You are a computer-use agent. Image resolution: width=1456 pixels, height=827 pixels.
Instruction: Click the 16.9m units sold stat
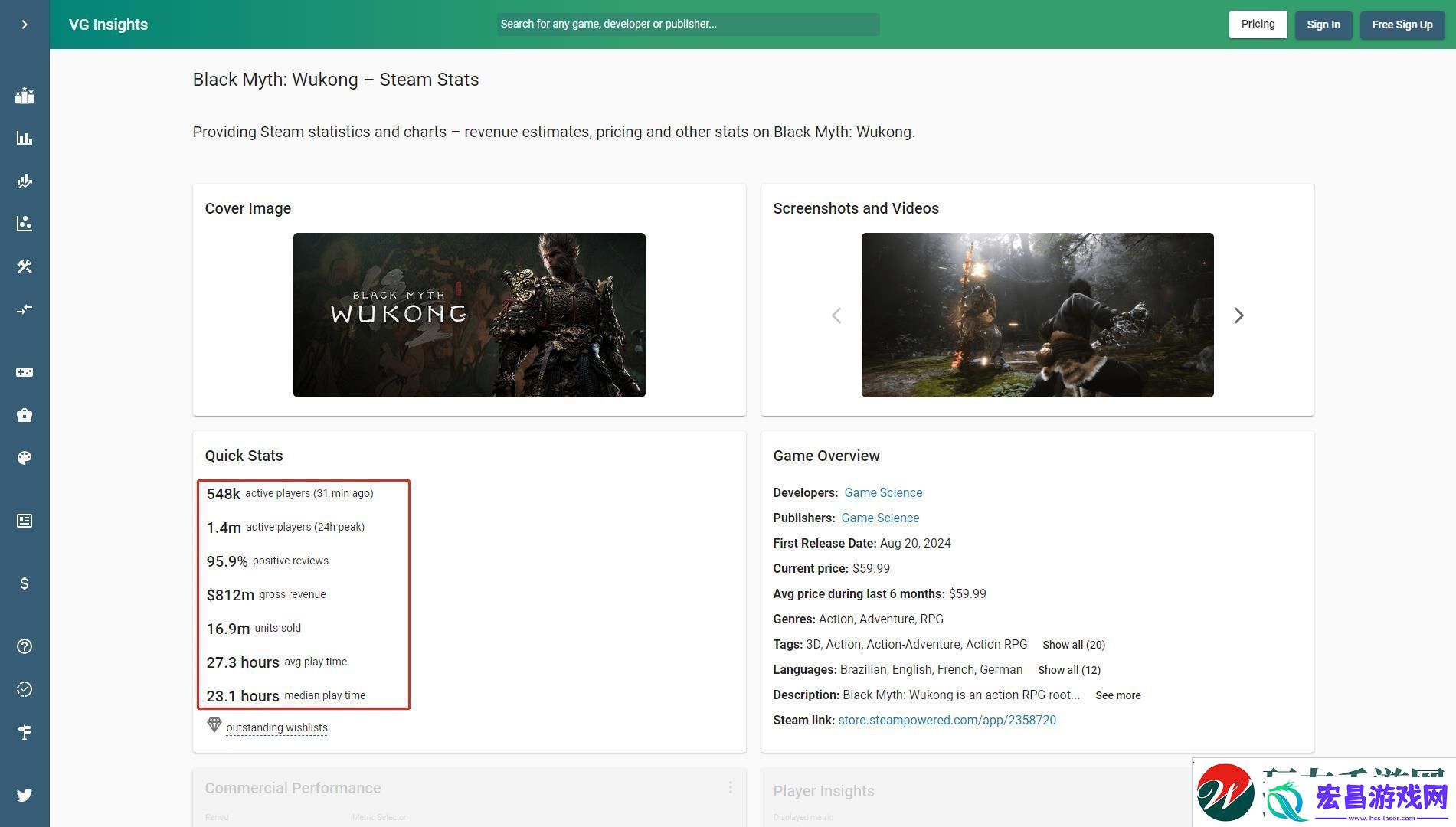pyautogui.click(x=254, y=629)
